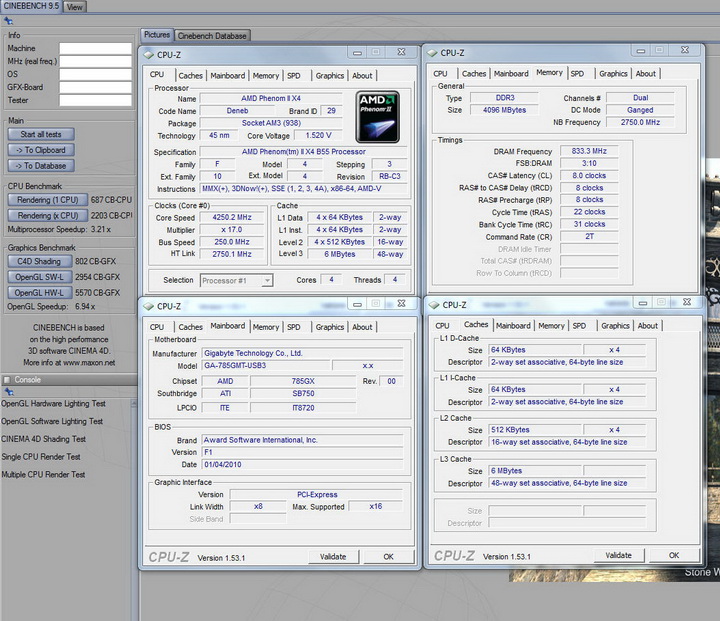Click the CPU-Z icon in top-left window title
Screen dimensions: 720x621
click(149, 54)
